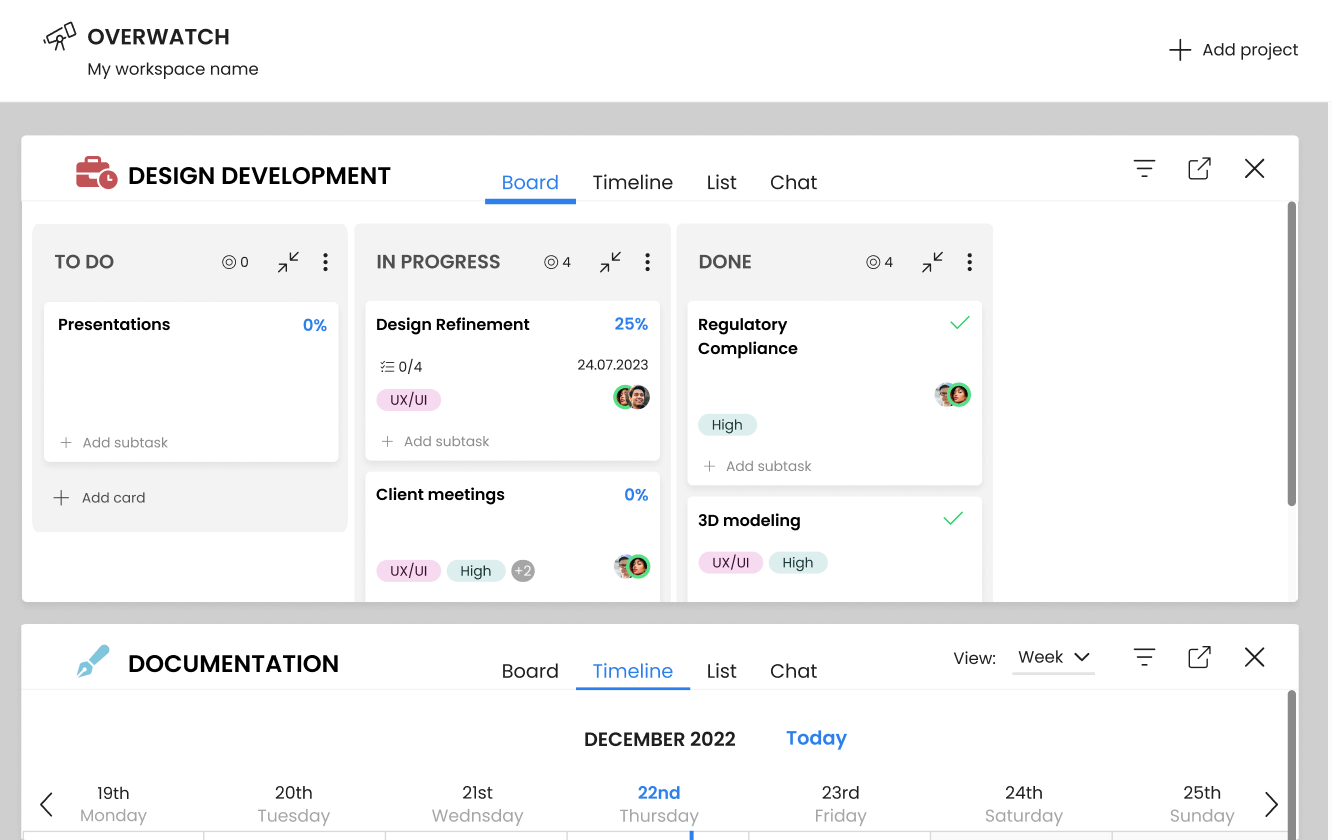Toggle checkmark on 3D modeling card
1340x840 pixels.
pos(953,519)
